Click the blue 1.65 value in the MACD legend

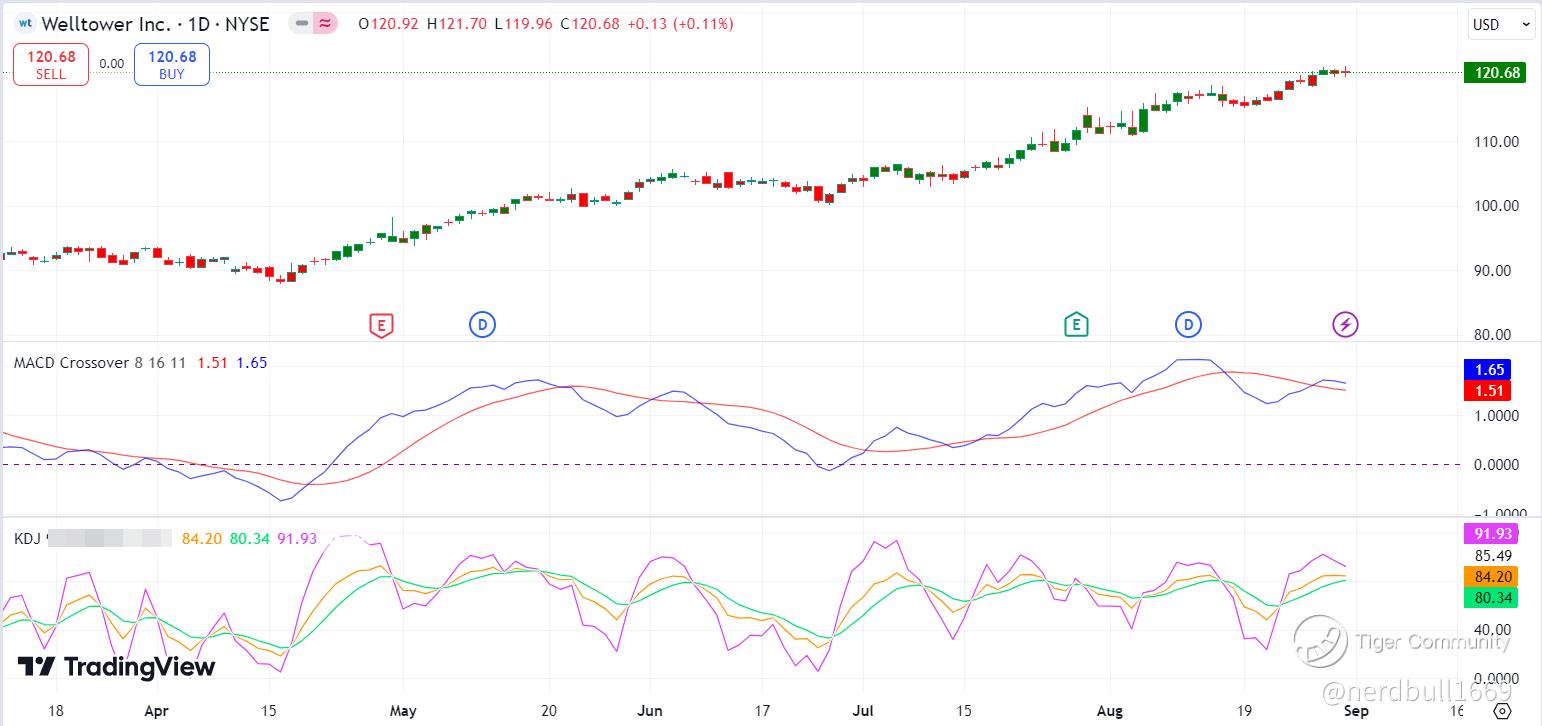pos(252,363)
